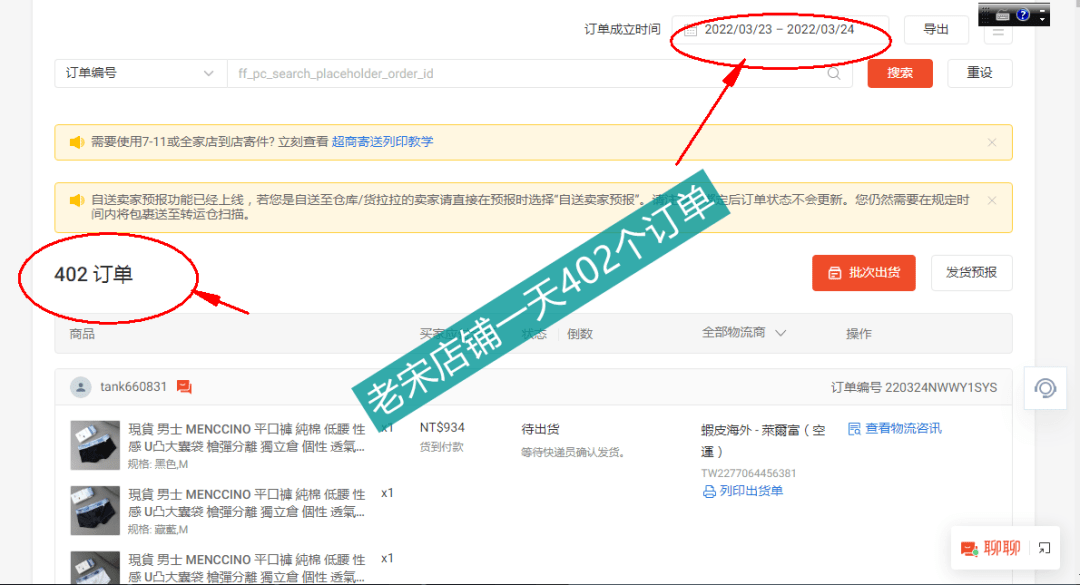This screenshot has width=1080, height=585.
Task: Click the 商品 column header
Action: [82, 333]
